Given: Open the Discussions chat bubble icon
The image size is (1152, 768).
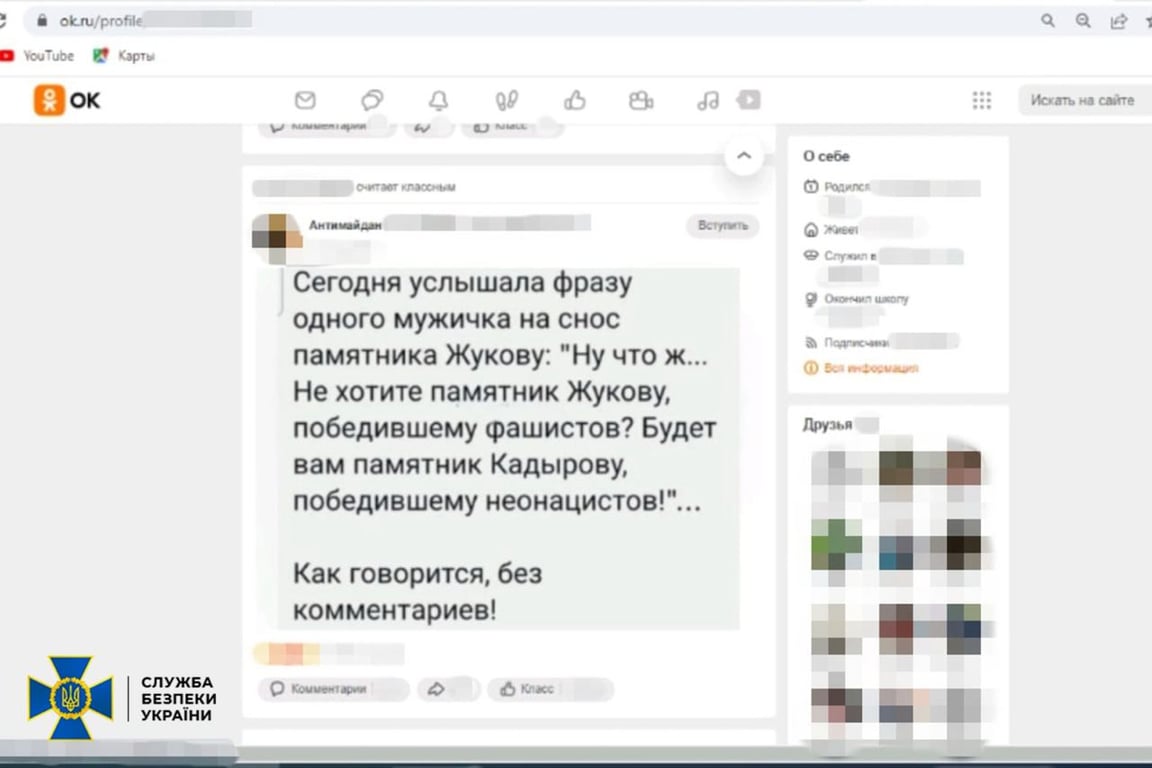Looking at the screenshot, I should 372,100.
